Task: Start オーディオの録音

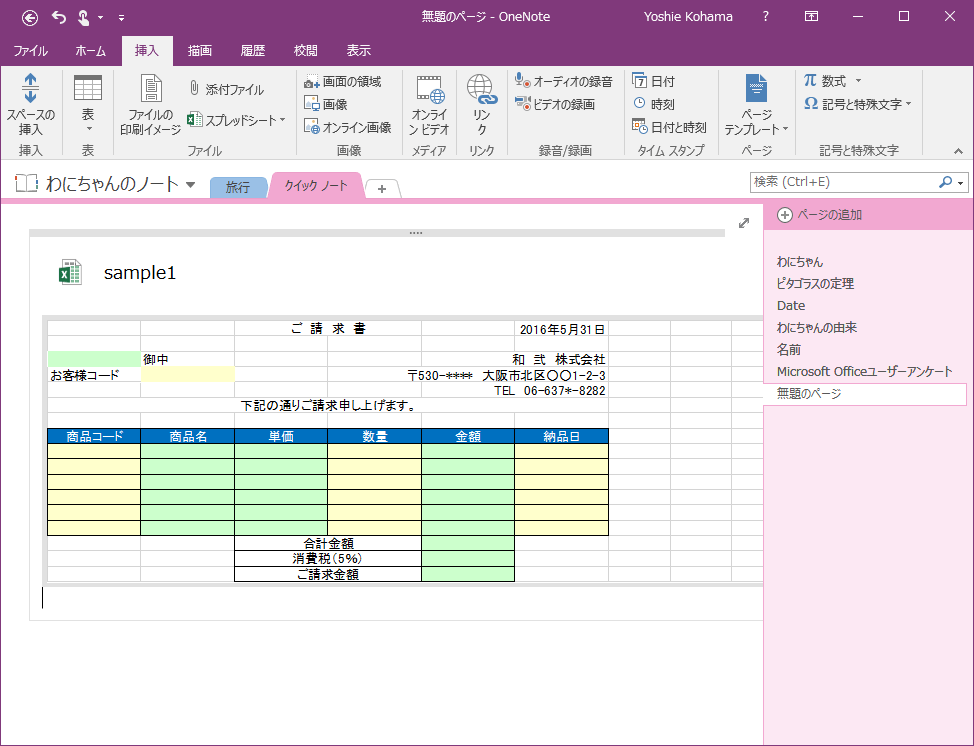Action: tap(563, 81)
